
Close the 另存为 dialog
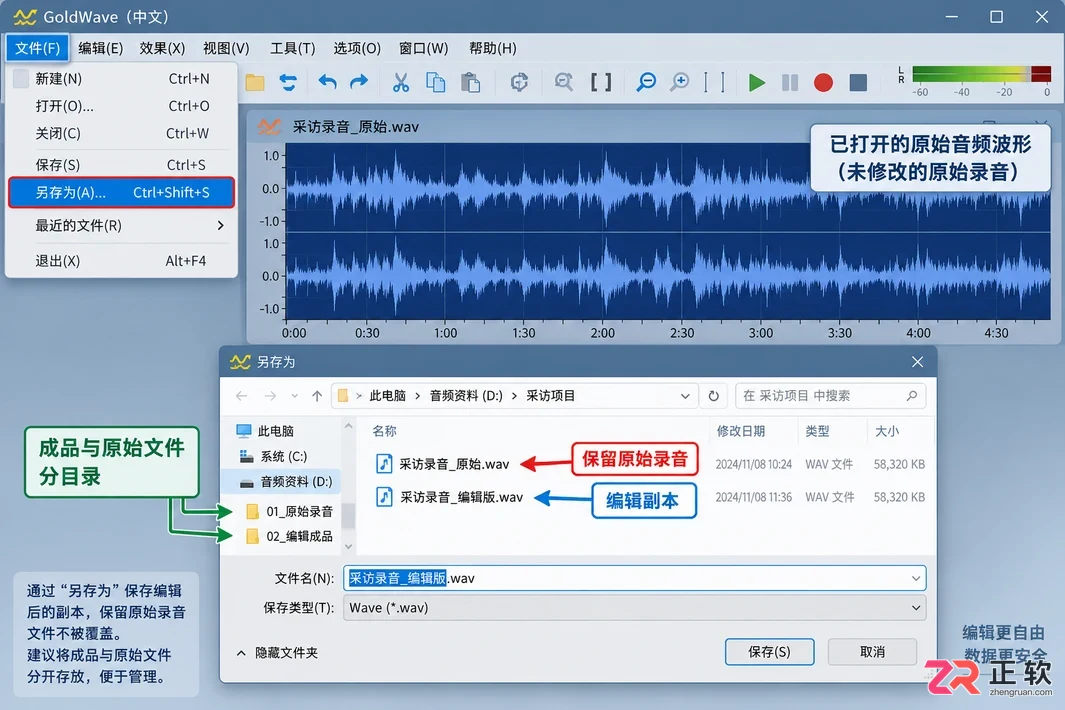point(917,362)
